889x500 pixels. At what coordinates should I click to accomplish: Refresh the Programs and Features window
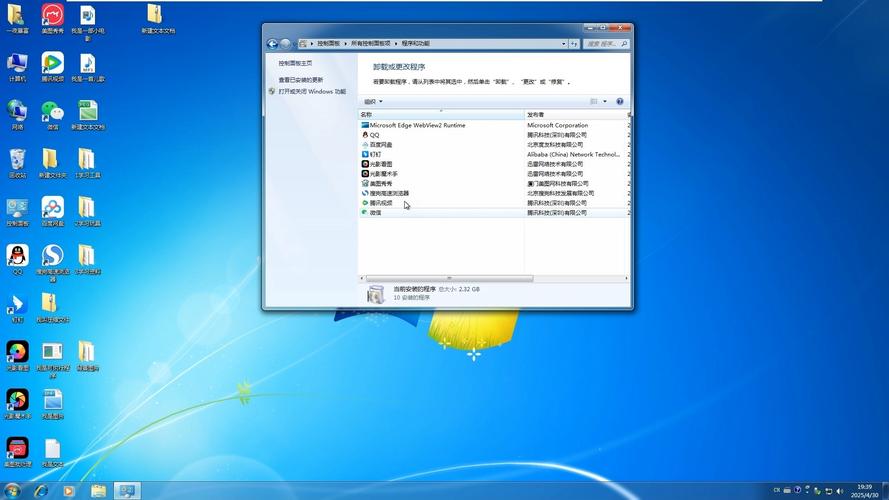coord(574,44)
